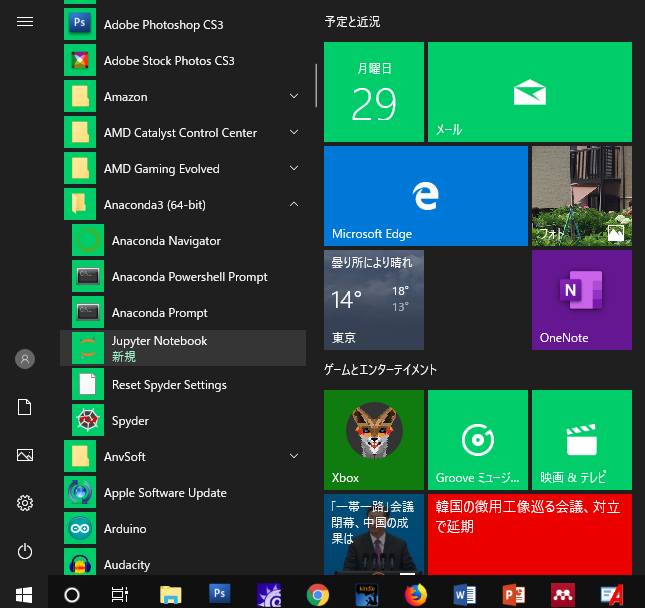The height and width of the screenshot is (608, 645).
Task: Launch Photoshop from the taskbar
Action: coord(219,594)
